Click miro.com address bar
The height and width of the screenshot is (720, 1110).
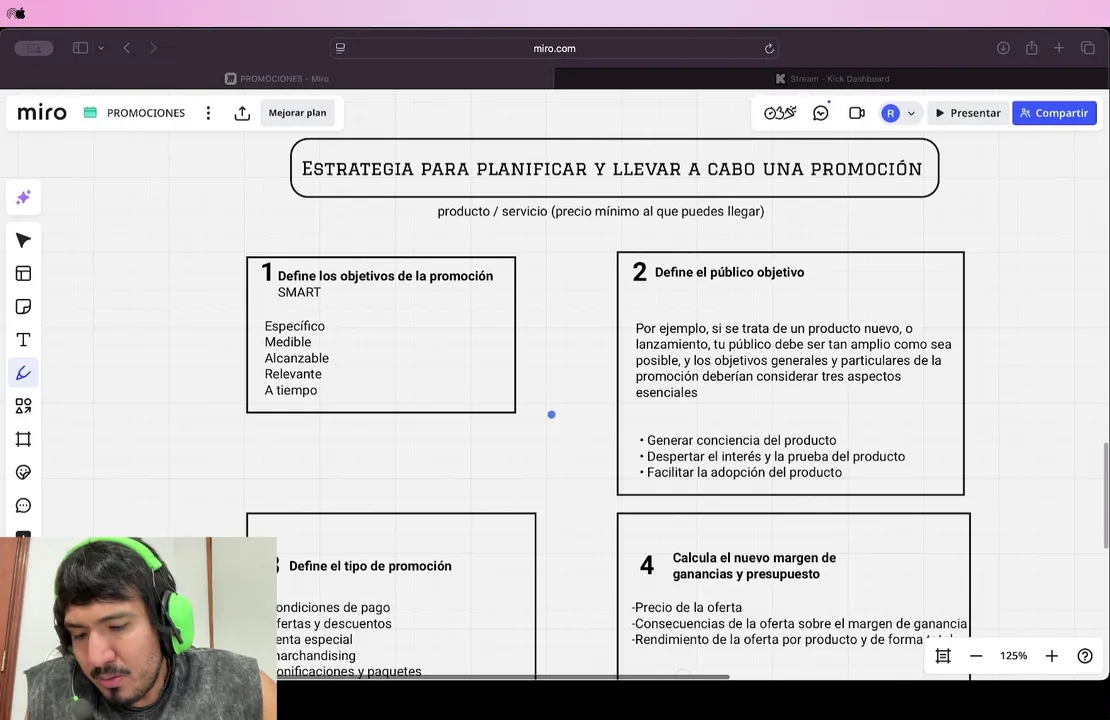tap(554, 48)
